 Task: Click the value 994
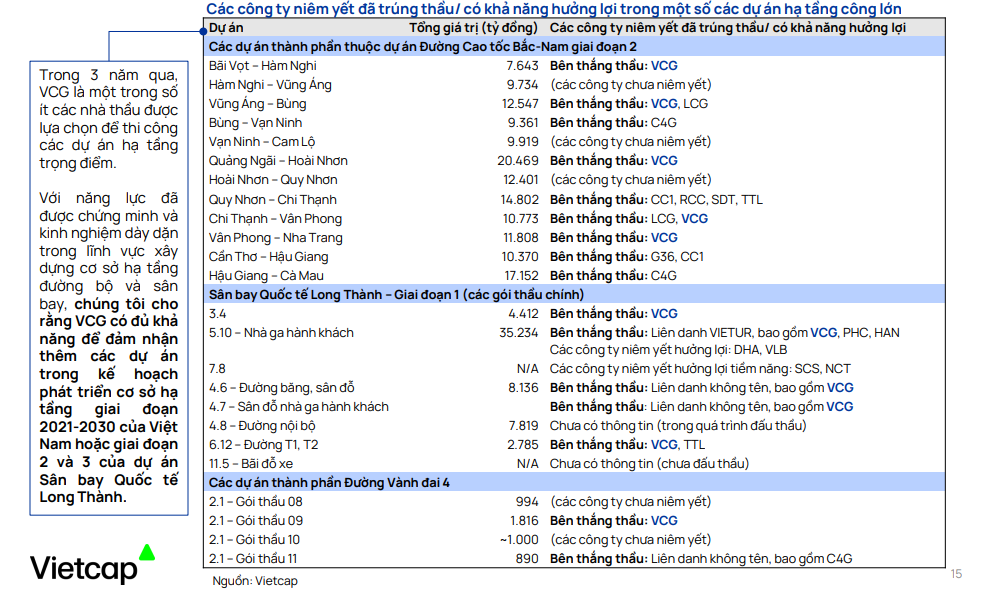tap(527, 503)
